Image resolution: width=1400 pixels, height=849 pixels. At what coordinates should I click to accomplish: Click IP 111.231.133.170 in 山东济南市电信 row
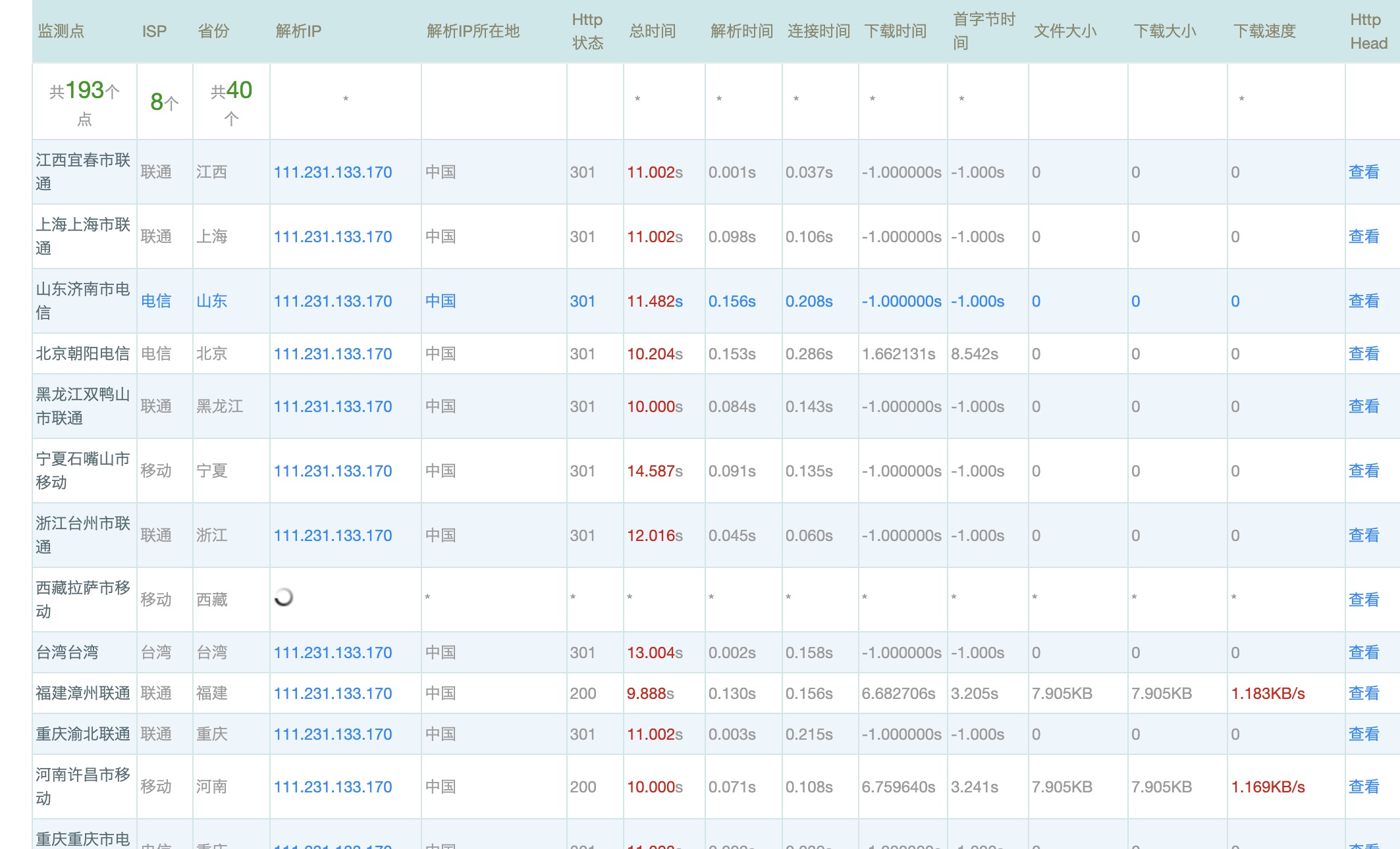coord(333,301)
